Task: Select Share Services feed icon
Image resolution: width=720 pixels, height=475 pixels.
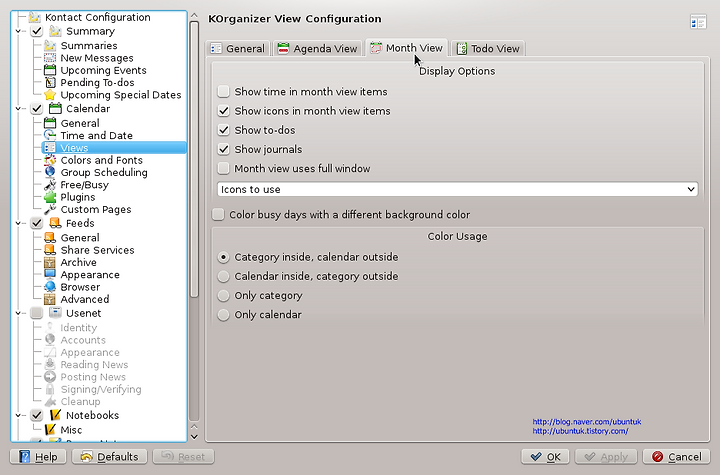Action: coord(50,250)
